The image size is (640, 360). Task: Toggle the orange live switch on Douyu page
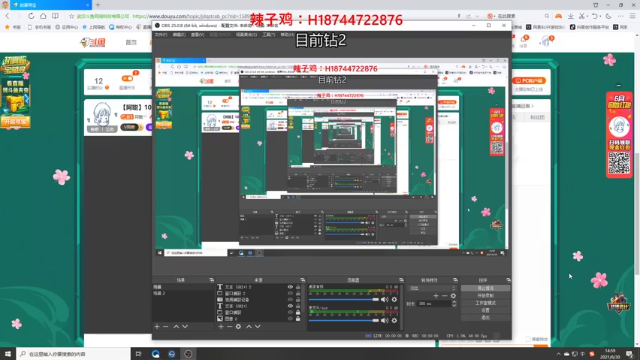127,78
